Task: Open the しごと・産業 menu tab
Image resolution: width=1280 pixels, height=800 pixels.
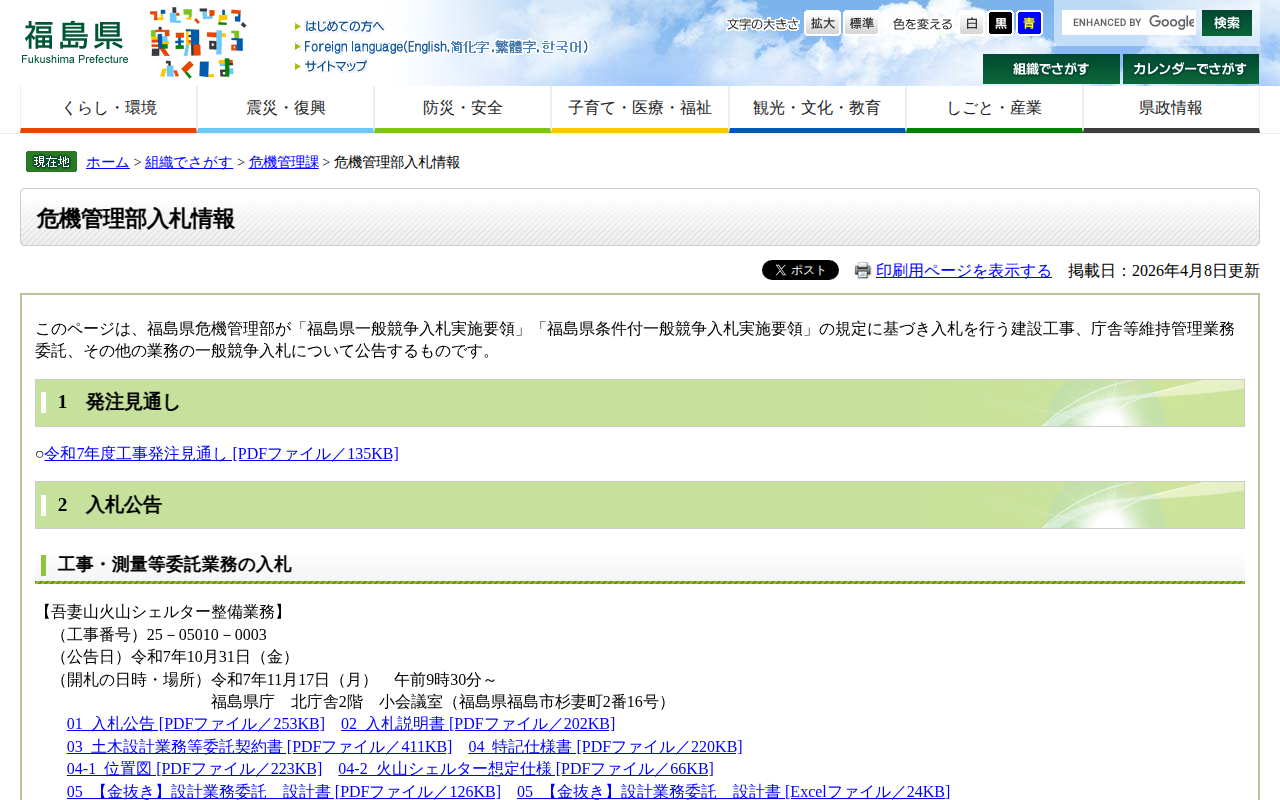Action: [x=995, y=109]
